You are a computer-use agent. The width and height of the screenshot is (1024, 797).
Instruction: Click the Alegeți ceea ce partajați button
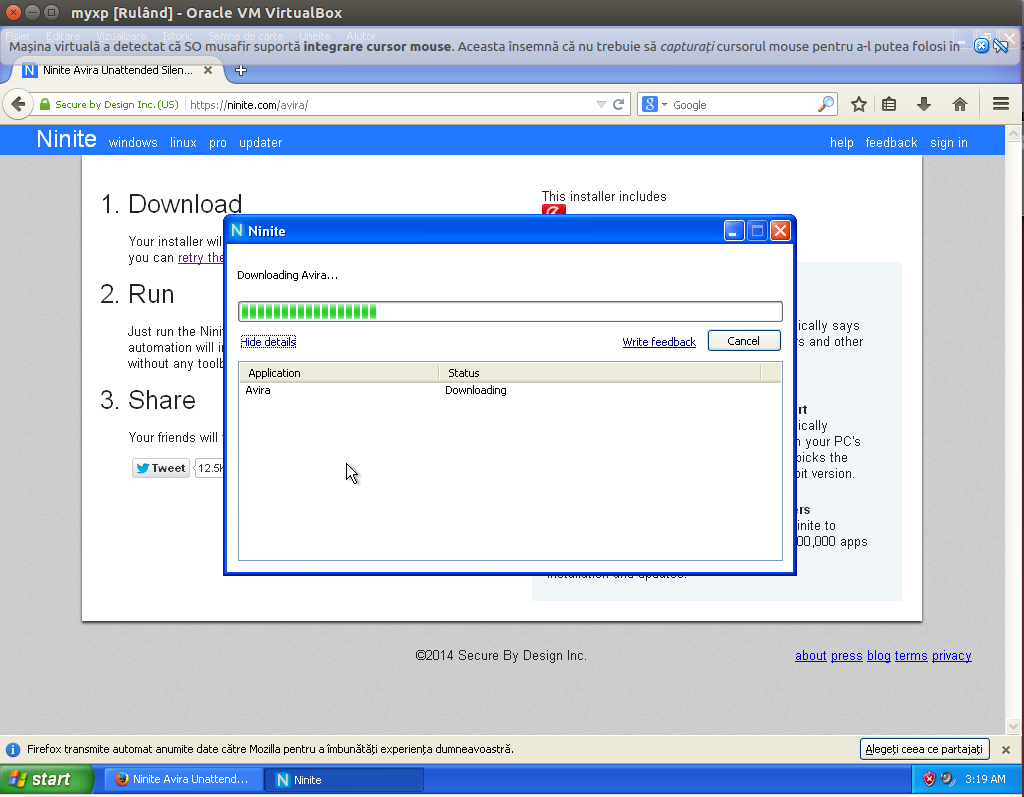(x=924, y=749)
